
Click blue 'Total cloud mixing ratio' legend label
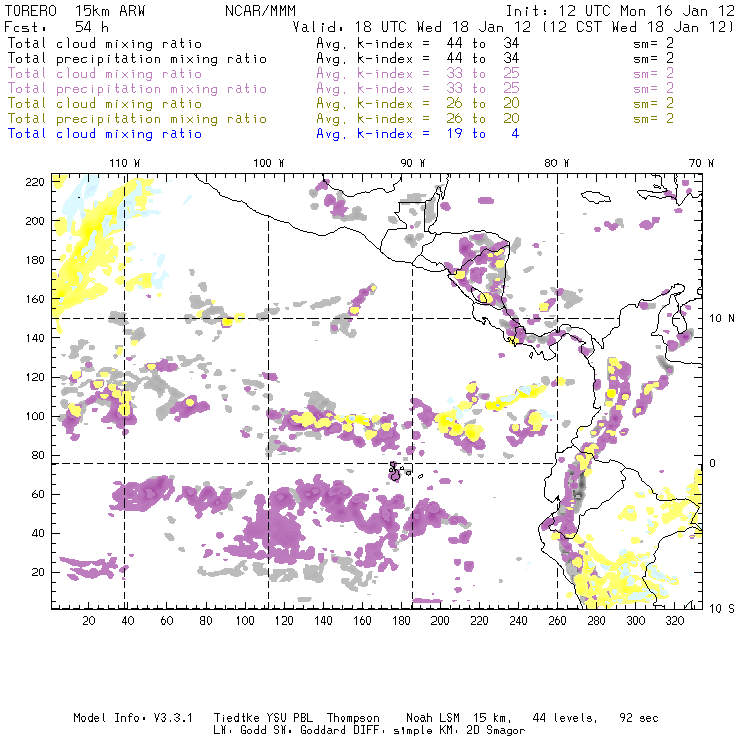105,134
